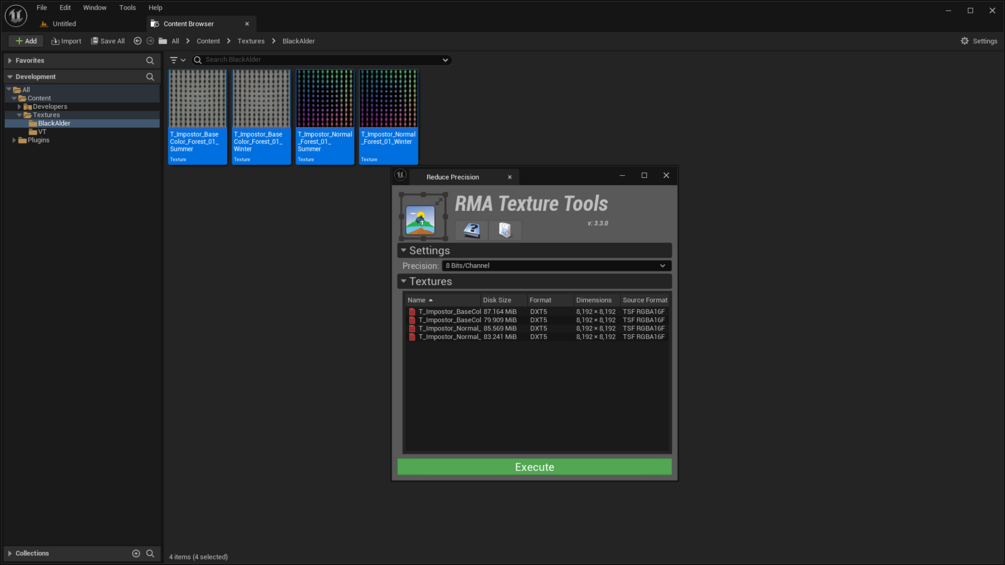Open the Window menu
1005x565 pixels.
(95, 8)
